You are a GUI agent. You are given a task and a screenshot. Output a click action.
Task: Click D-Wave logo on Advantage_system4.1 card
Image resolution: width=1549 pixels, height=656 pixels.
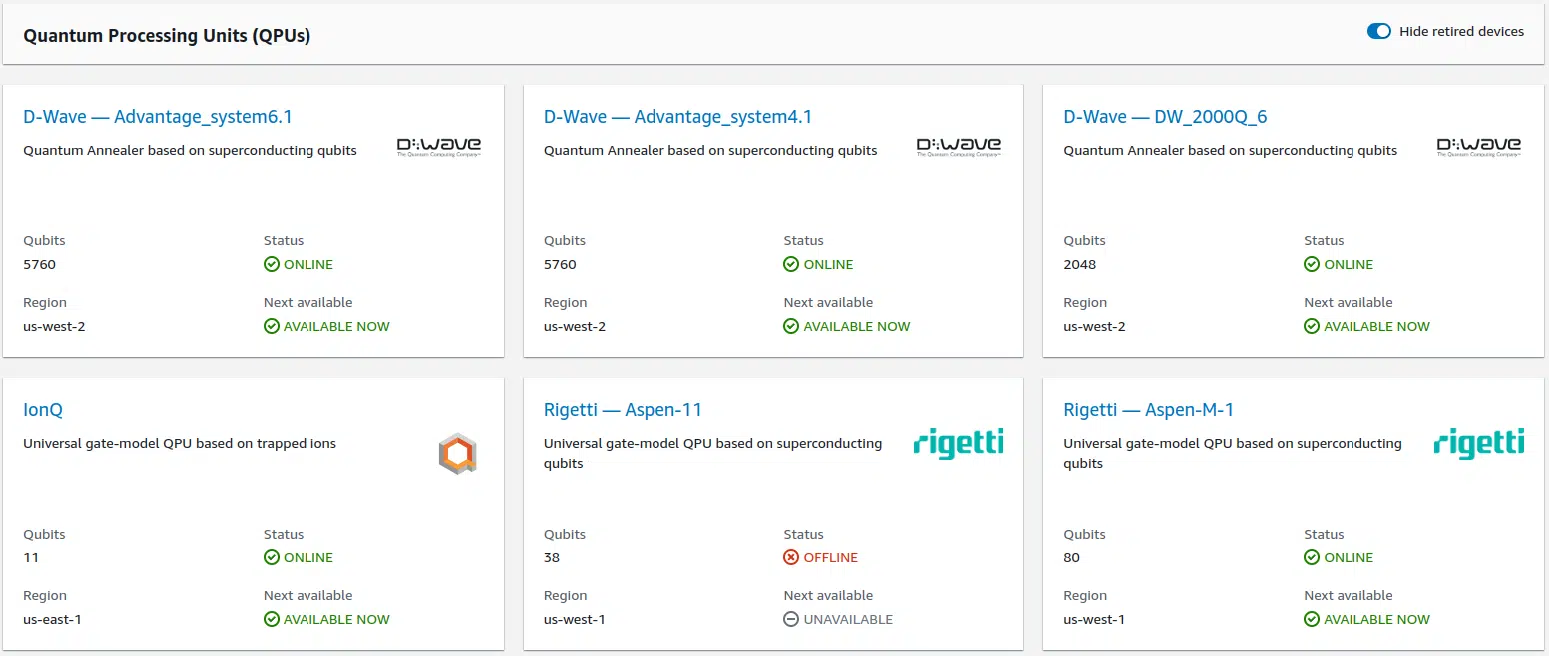959,147
